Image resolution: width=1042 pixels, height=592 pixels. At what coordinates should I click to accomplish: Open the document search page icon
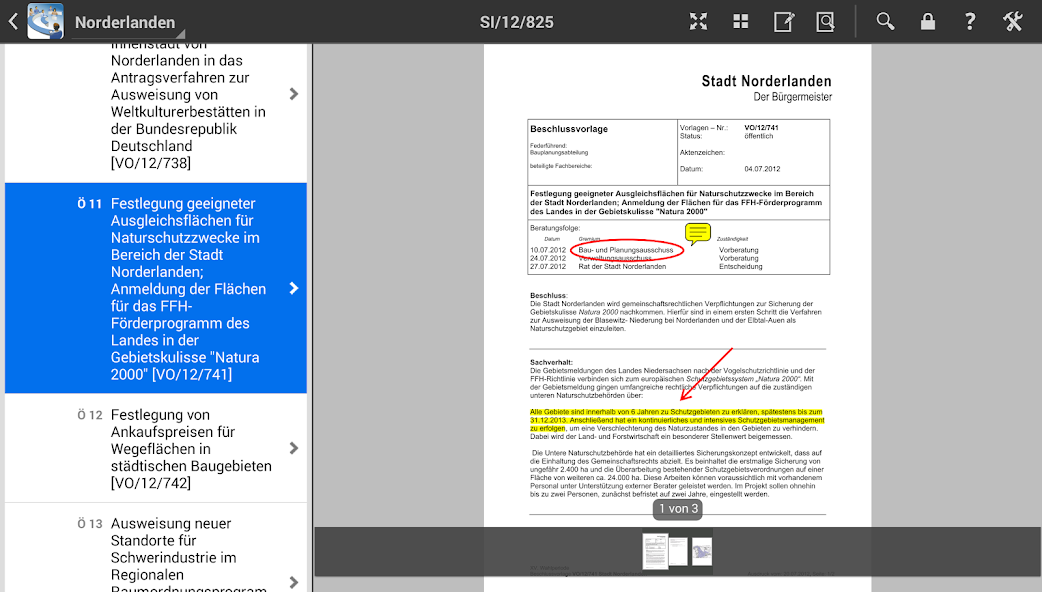[x=825, y=22]
